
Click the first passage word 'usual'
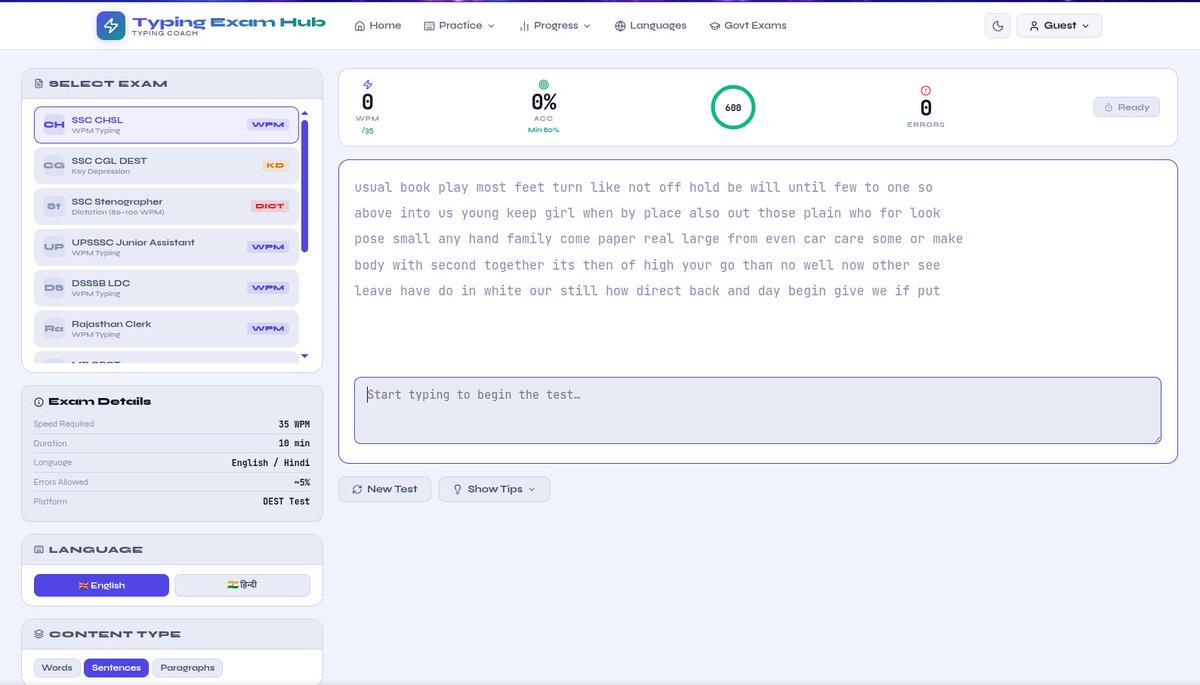(373, 187)
